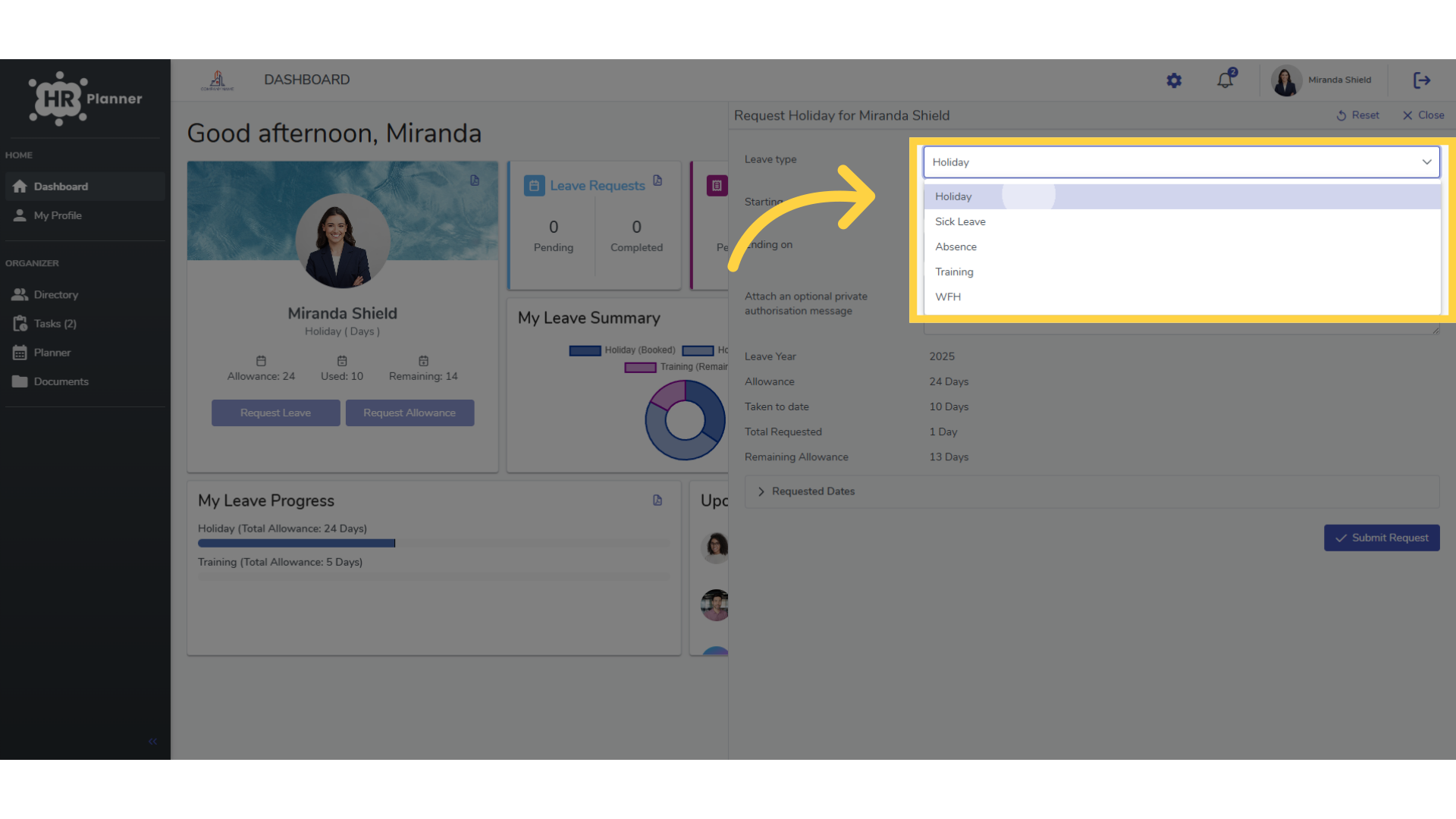
Task: Click the first upcoming person avatar
Action: coord(715,548)
